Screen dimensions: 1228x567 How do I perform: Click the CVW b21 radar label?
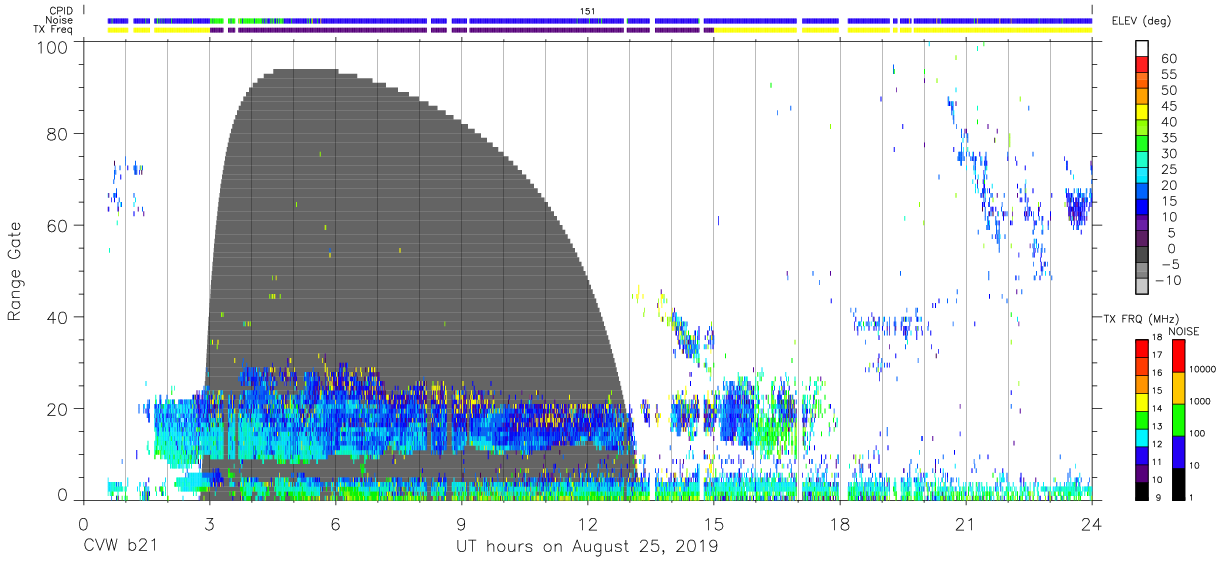click(x=120, y=546)
